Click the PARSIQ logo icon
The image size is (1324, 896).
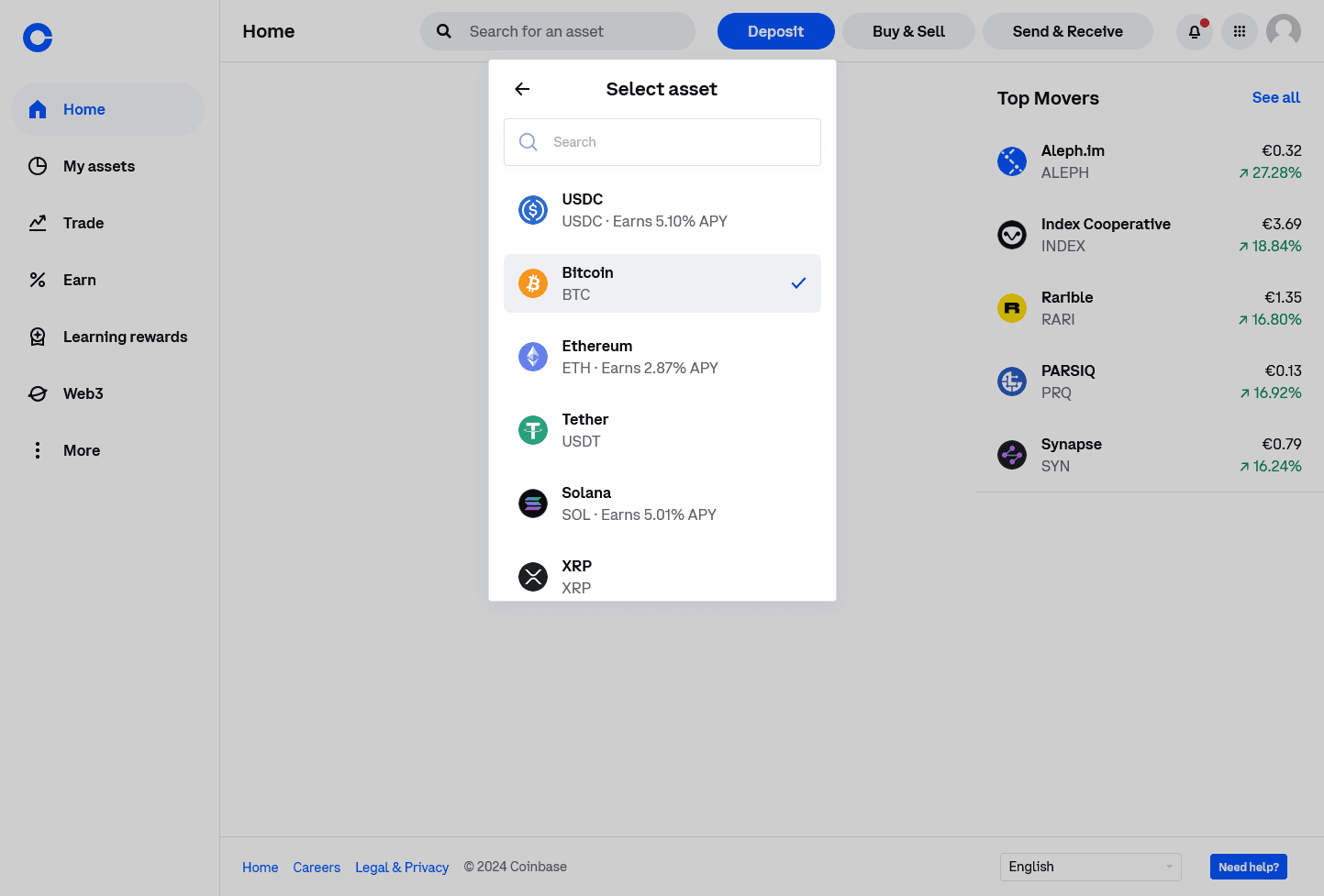tap(1012, 382)
